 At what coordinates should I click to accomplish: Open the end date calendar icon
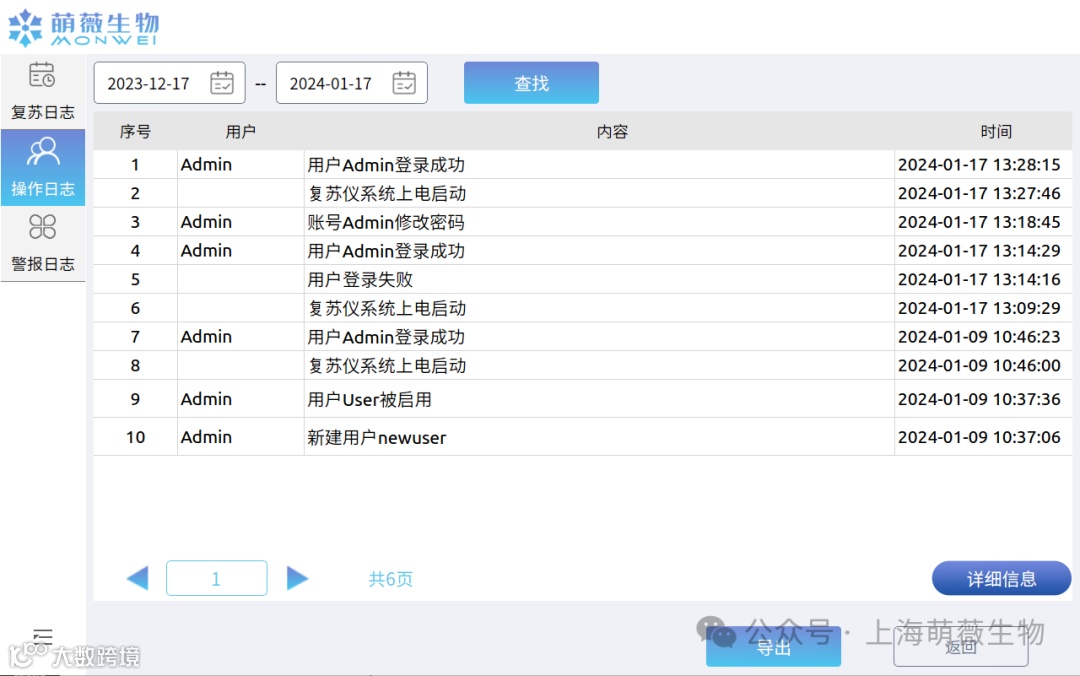pos(404,82)
